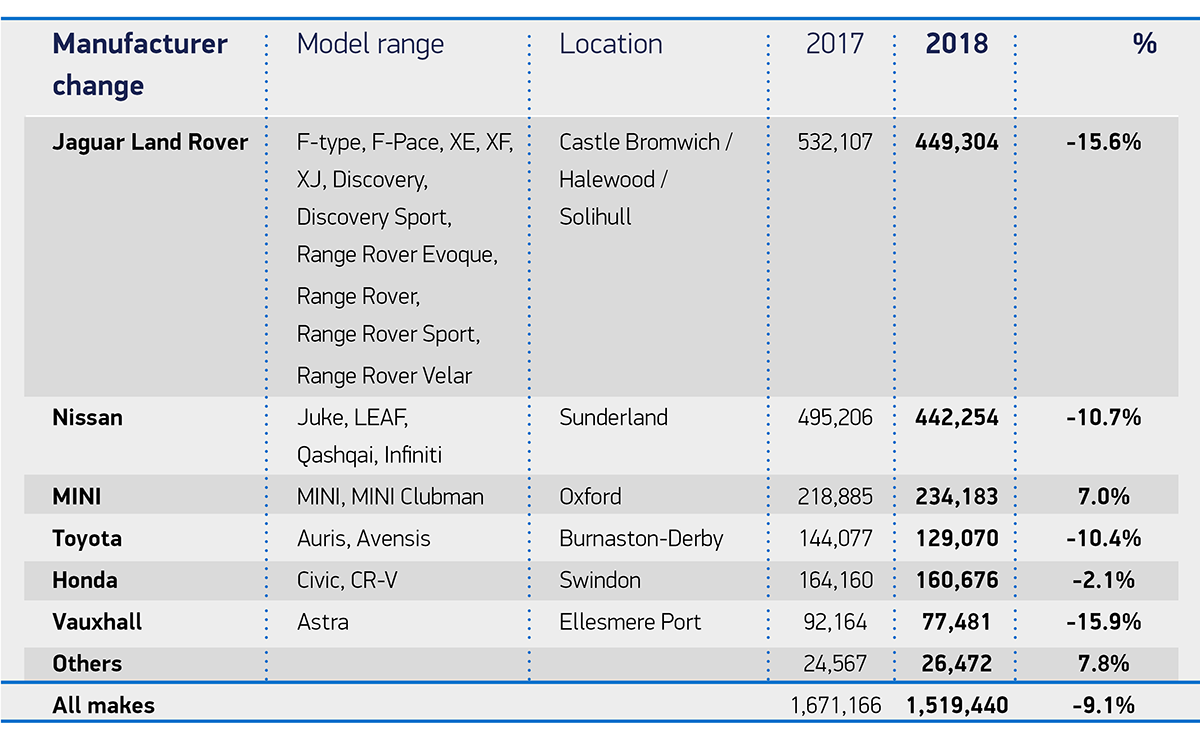Select the 'Range Rover Velar' model text
1200x747 pixels.
(x=384, y=376)
